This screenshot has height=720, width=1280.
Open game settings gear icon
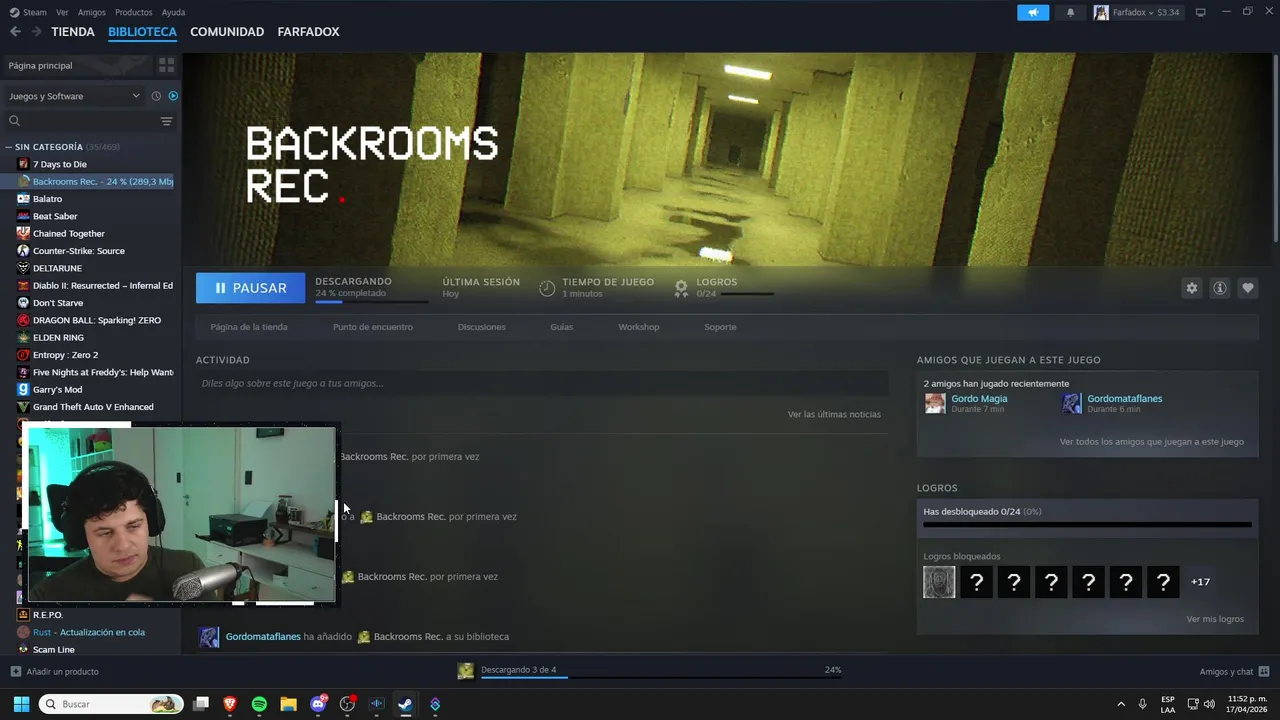(1191, 288)
